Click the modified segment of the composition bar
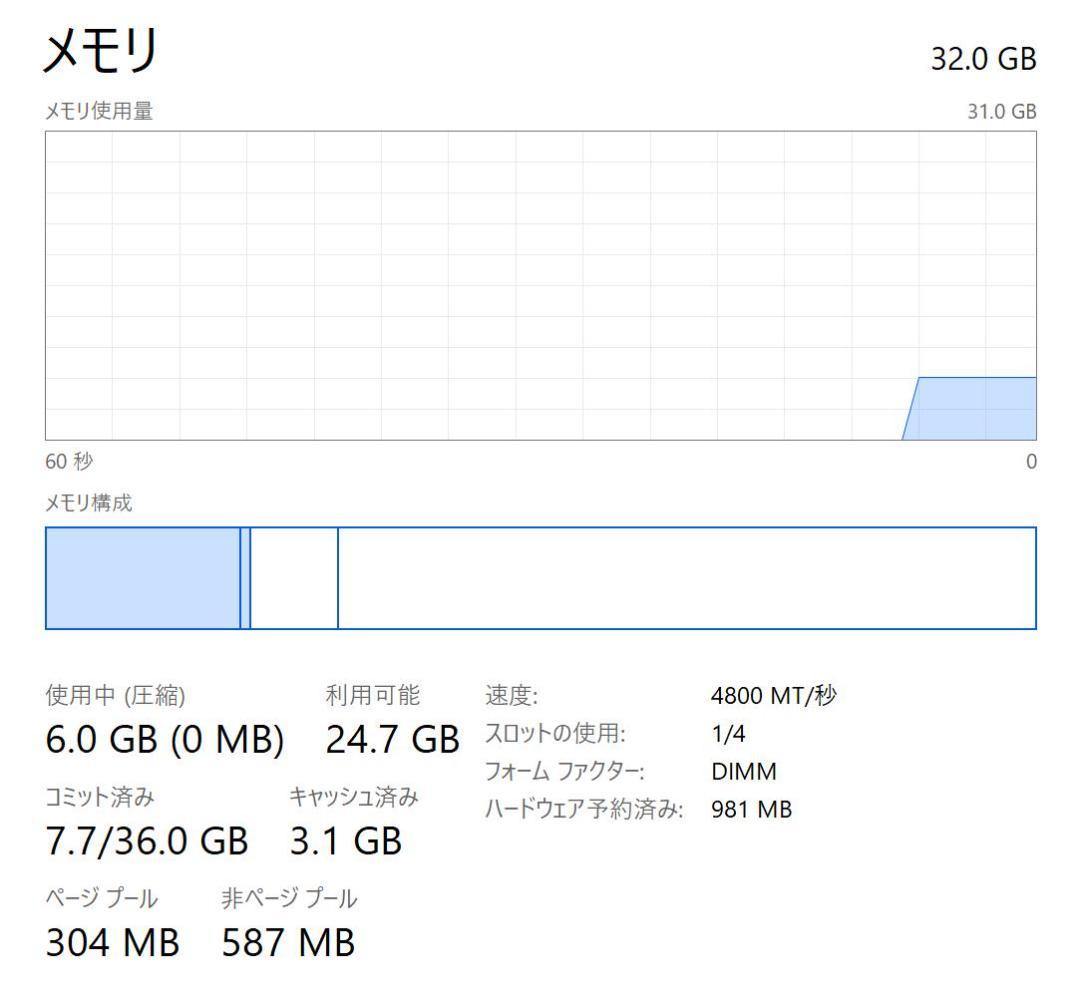 pos(245,578)
